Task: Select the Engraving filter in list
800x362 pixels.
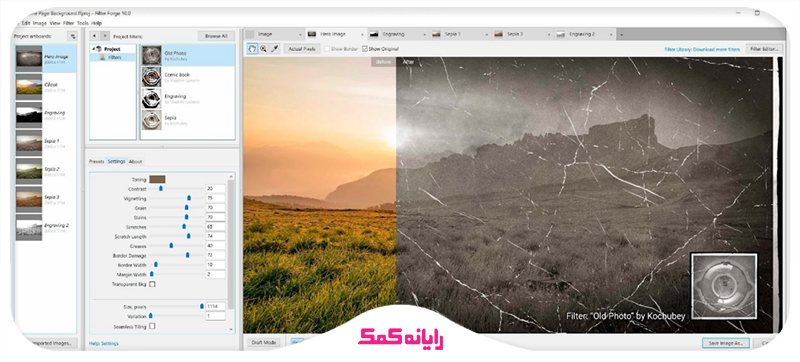Action: tap(188, 98)
